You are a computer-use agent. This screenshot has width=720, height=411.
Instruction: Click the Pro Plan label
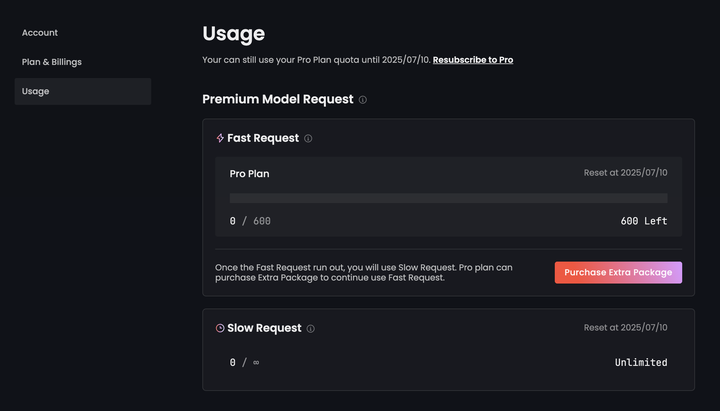(x=249, y=173)
